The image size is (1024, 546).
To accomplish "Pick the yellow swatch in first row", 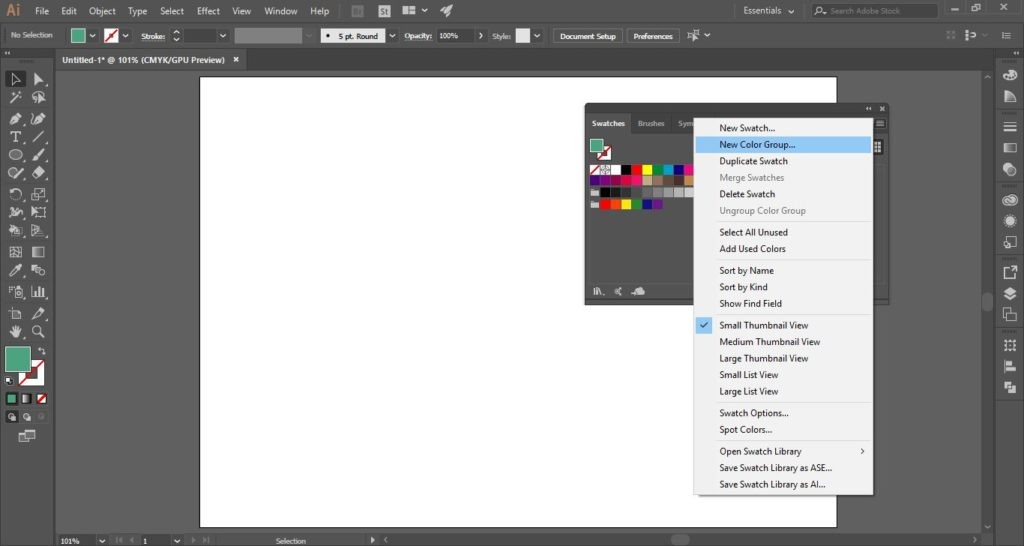I will [647, 170].
